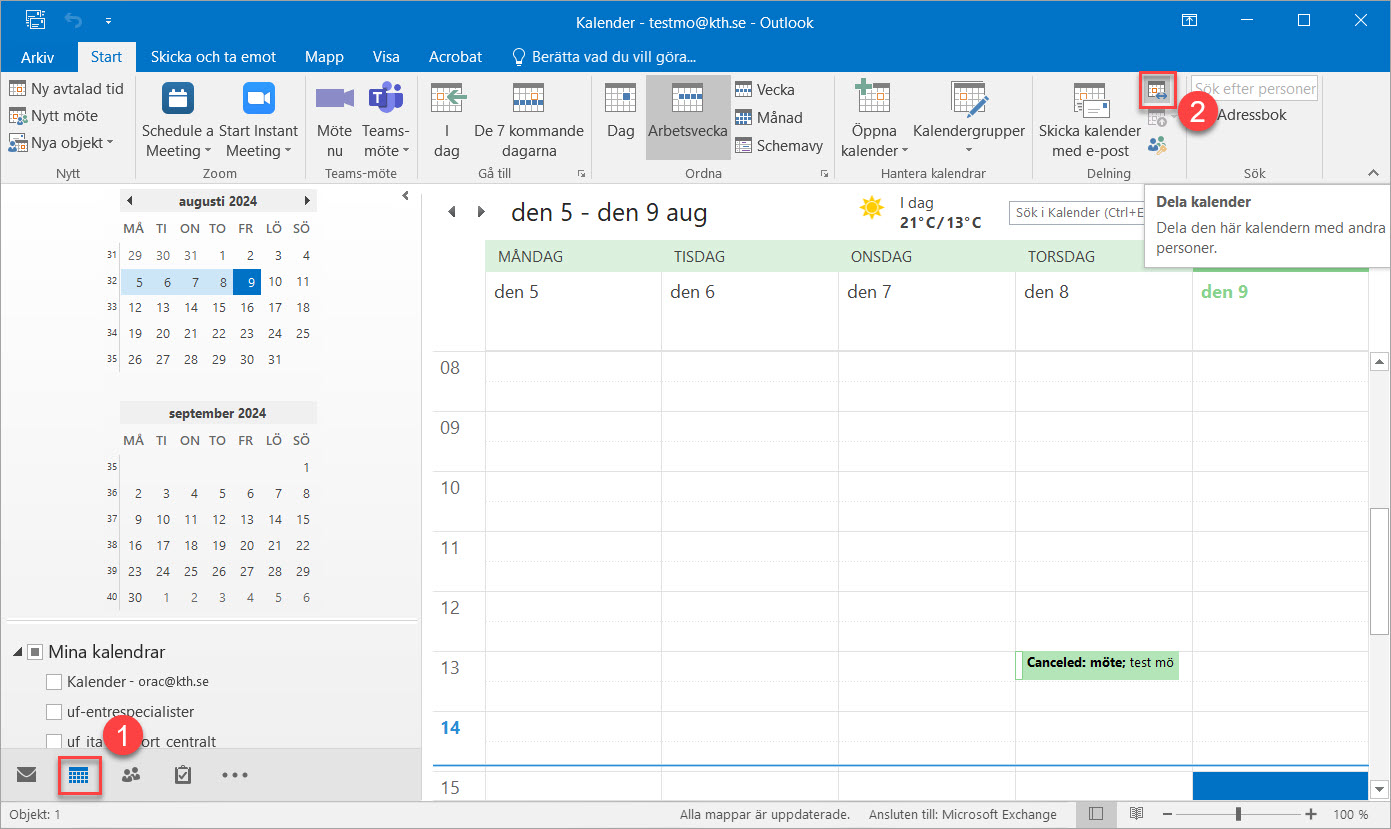The image size is (1391, 829).
Task: Open Öppna kalender dropdown
Action: [x=873, y=120]
